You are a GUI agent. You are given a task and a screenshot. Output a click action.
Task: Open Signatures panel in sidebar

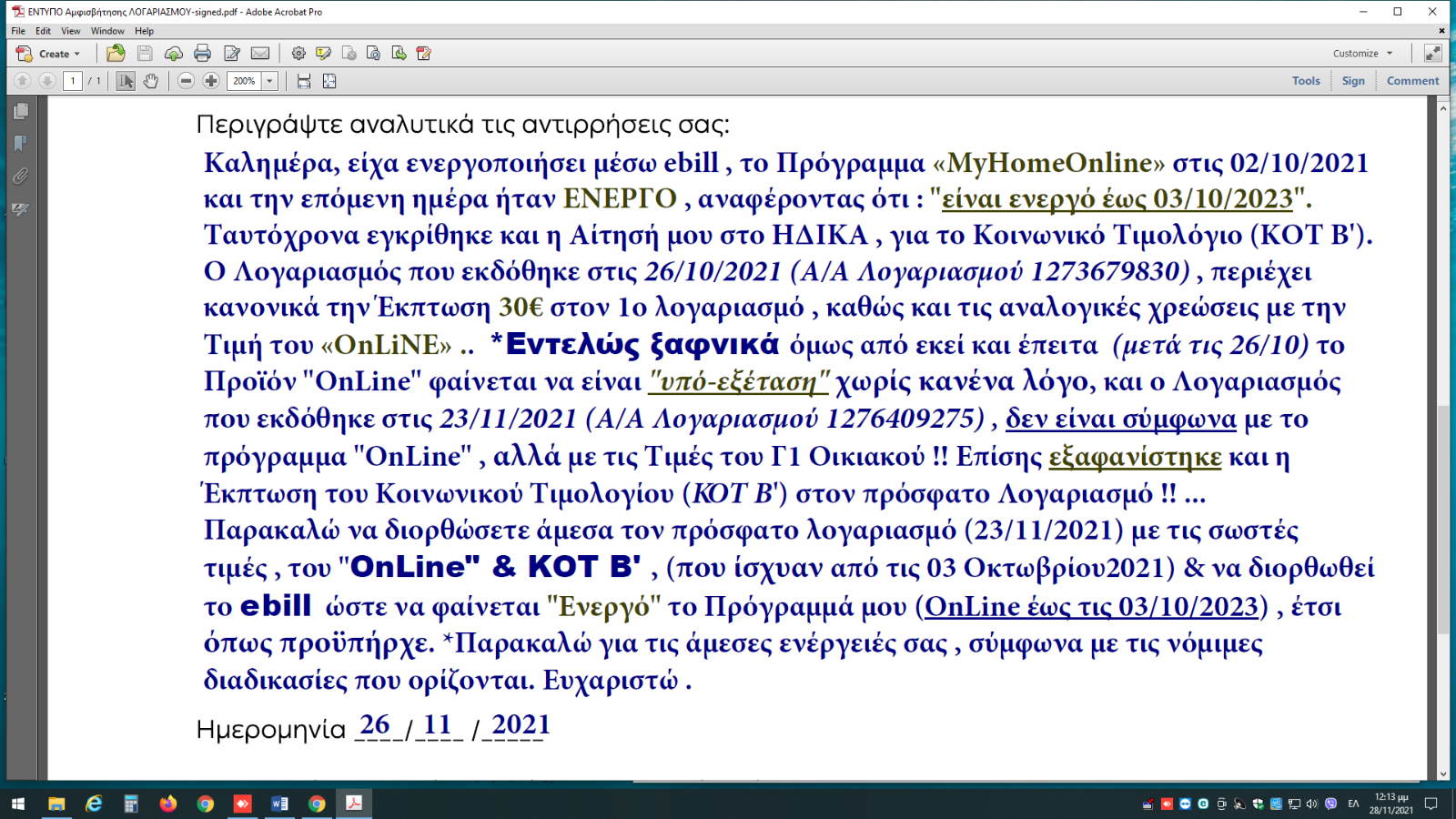21,209
